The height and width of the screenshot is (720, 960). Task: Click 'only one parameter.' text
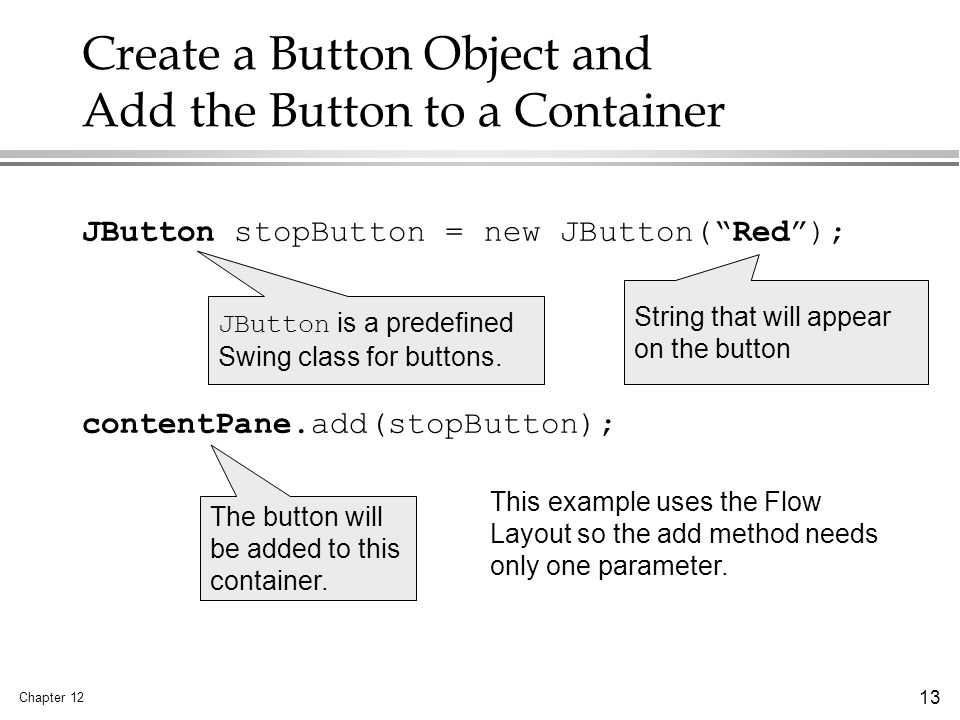(x=609, y=566)
